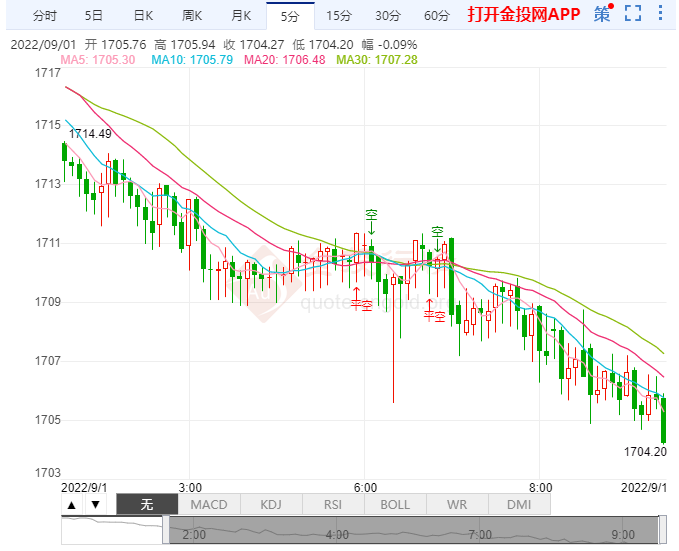Click the up triangle arrow button
Screen dimensions: 679x551
(x=72, y=505)
